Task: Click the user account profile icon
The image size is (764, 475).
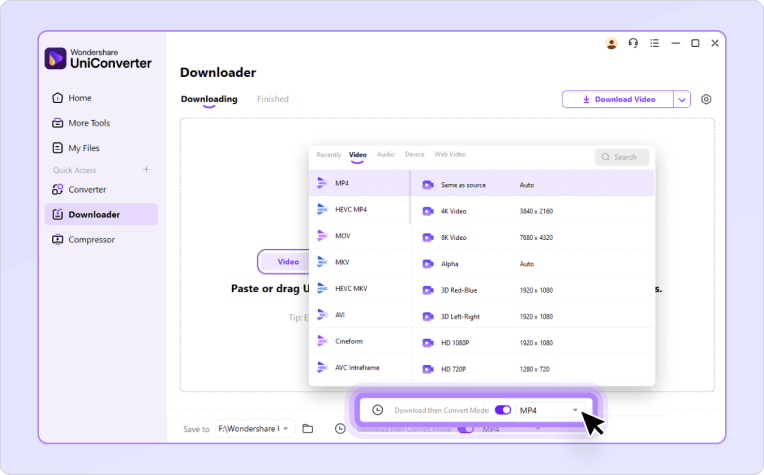Action: coord(612,44)
